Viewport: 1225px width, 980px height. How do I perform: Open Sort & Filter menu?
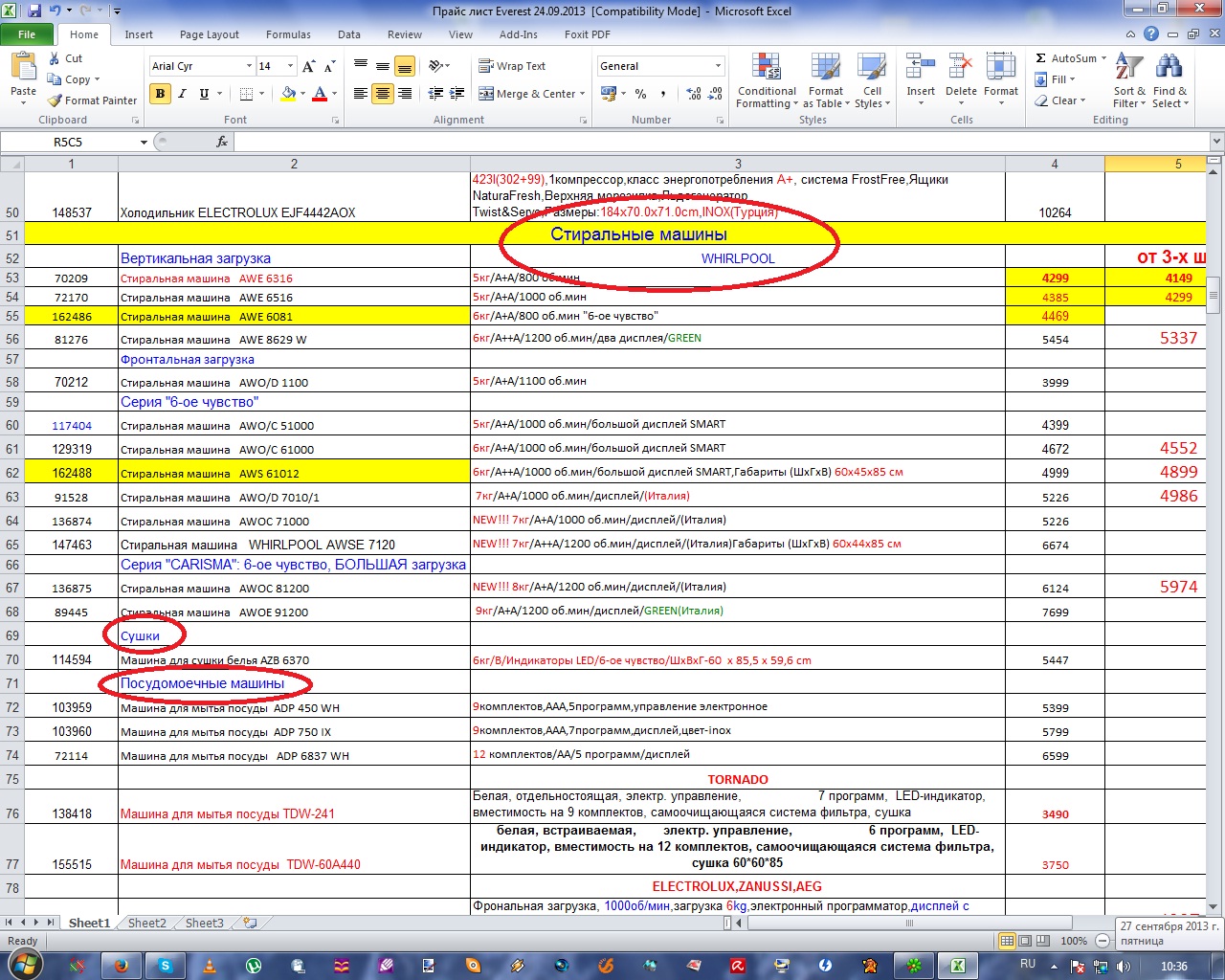click(1129, 81)
